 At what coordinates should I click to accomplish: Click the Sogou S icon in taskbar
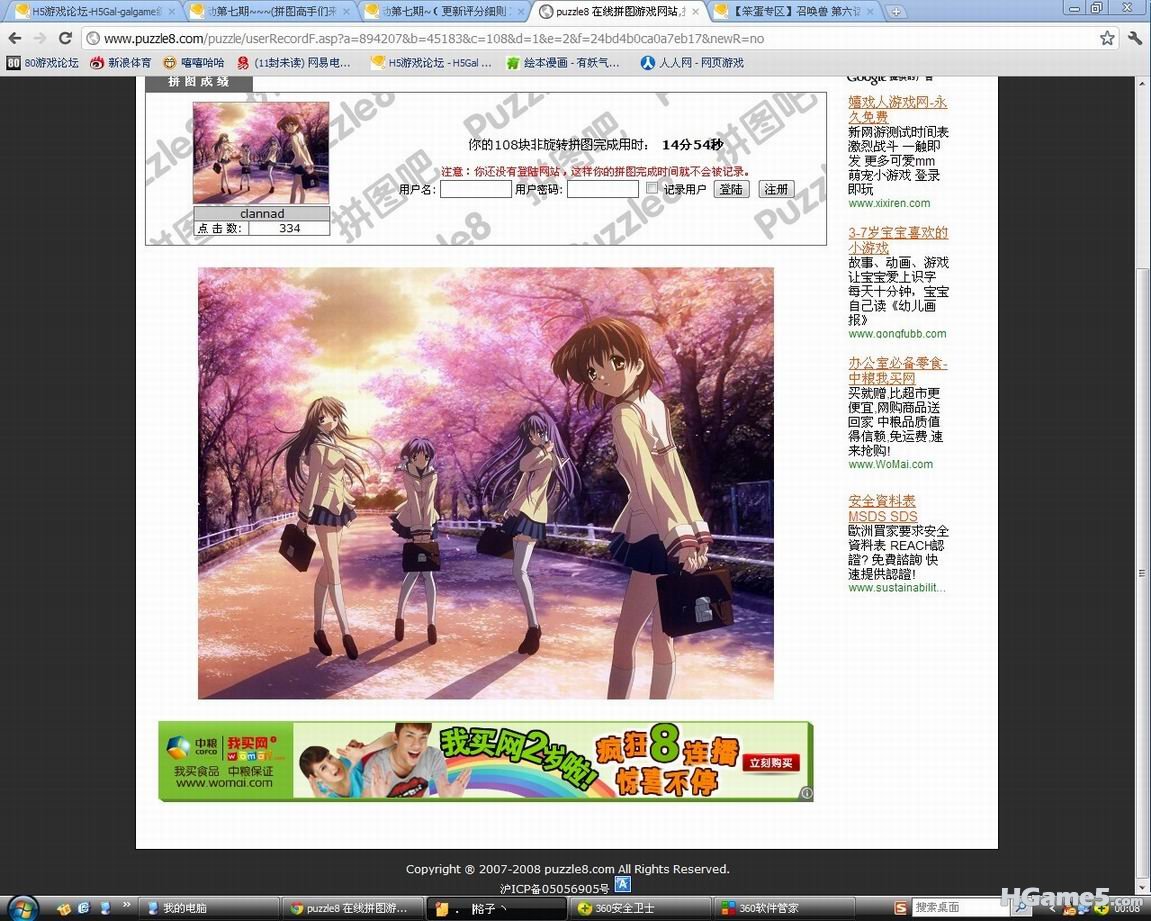click(901, 908)
